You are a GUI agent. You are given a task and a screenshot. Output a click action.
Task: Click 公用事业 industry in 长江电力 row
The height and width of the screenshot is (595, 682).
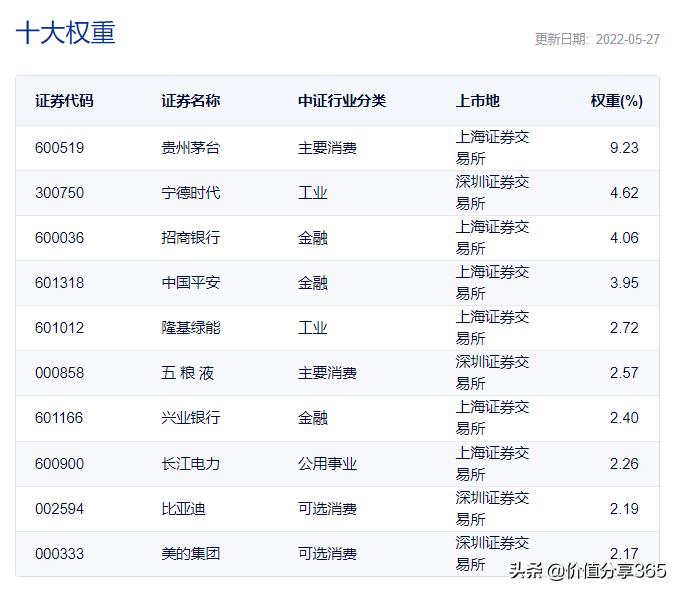pos(327,464)
